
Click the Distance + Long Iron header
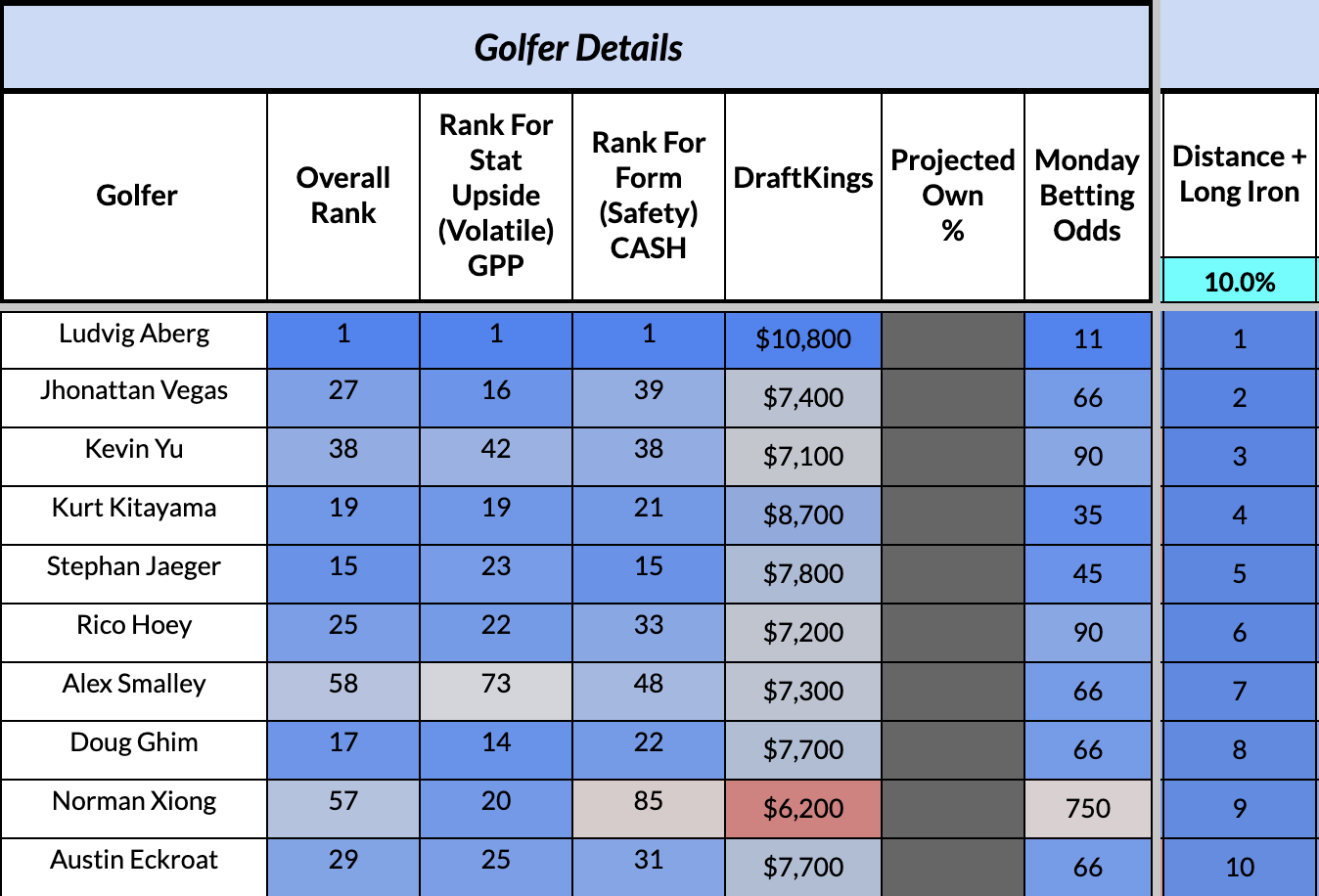[x=1239, y=174]
